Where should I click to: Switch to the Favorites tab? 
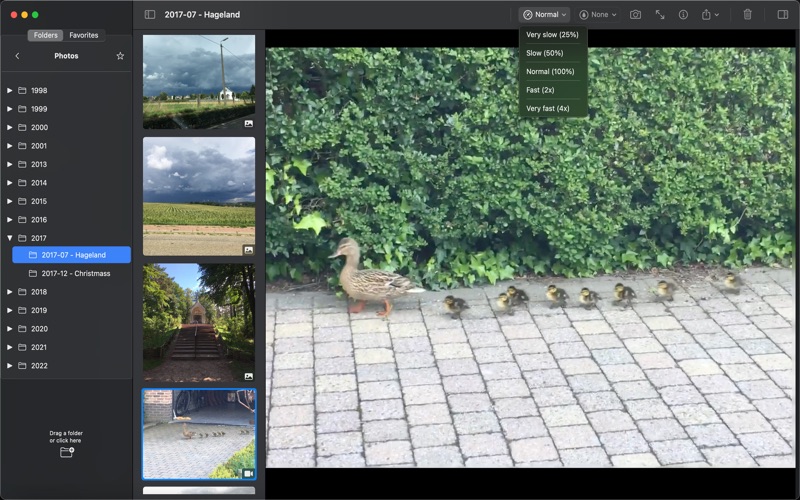(x=84, y=35)
